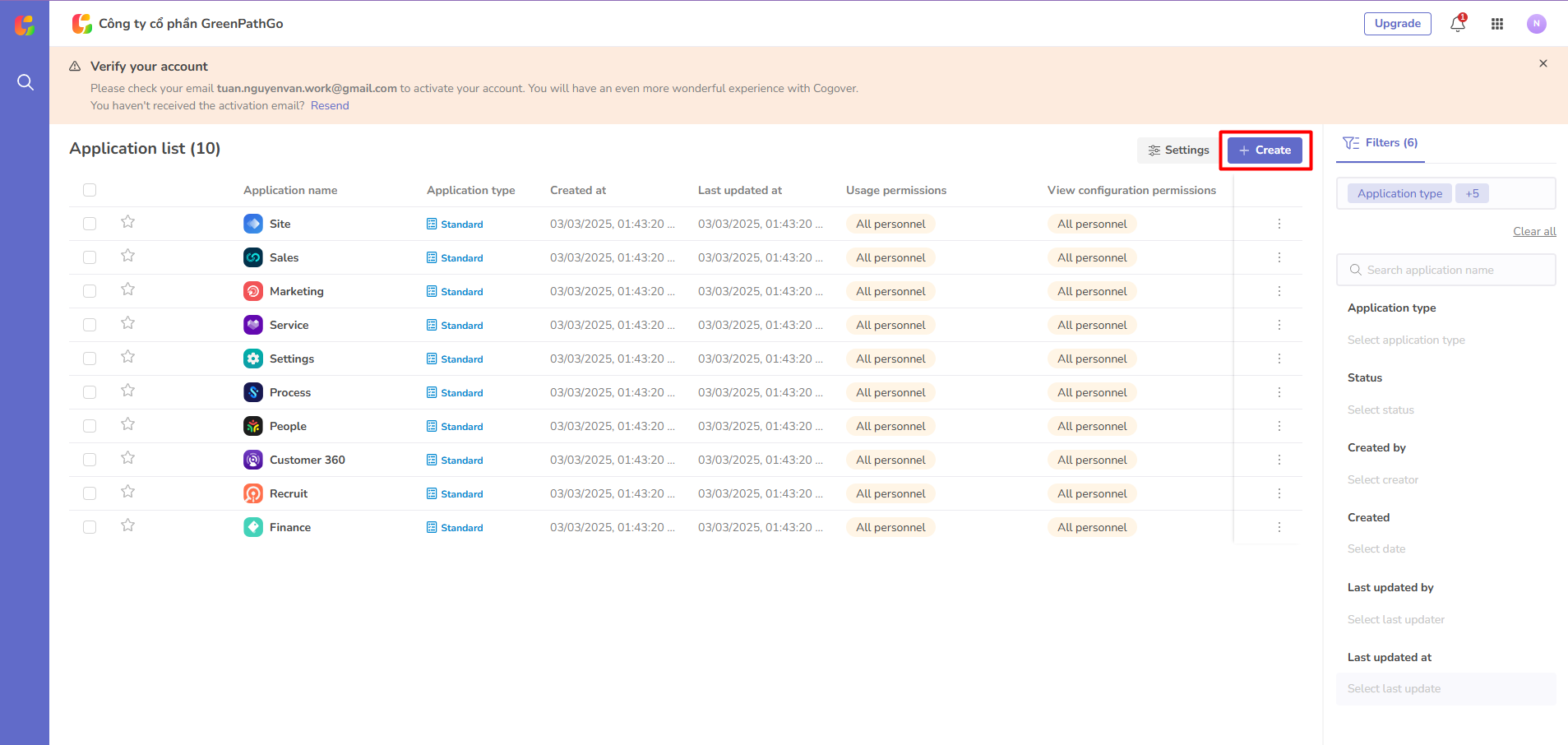Click the +5 filter chip

[x=1472, y=193]
